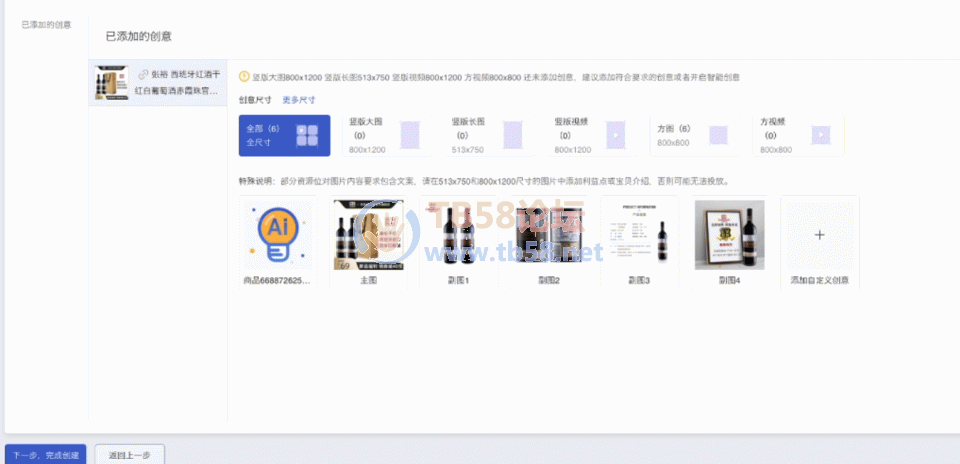
Task: Select the 竖版大图 800x1200 size filter
Action: coord(385,136)
